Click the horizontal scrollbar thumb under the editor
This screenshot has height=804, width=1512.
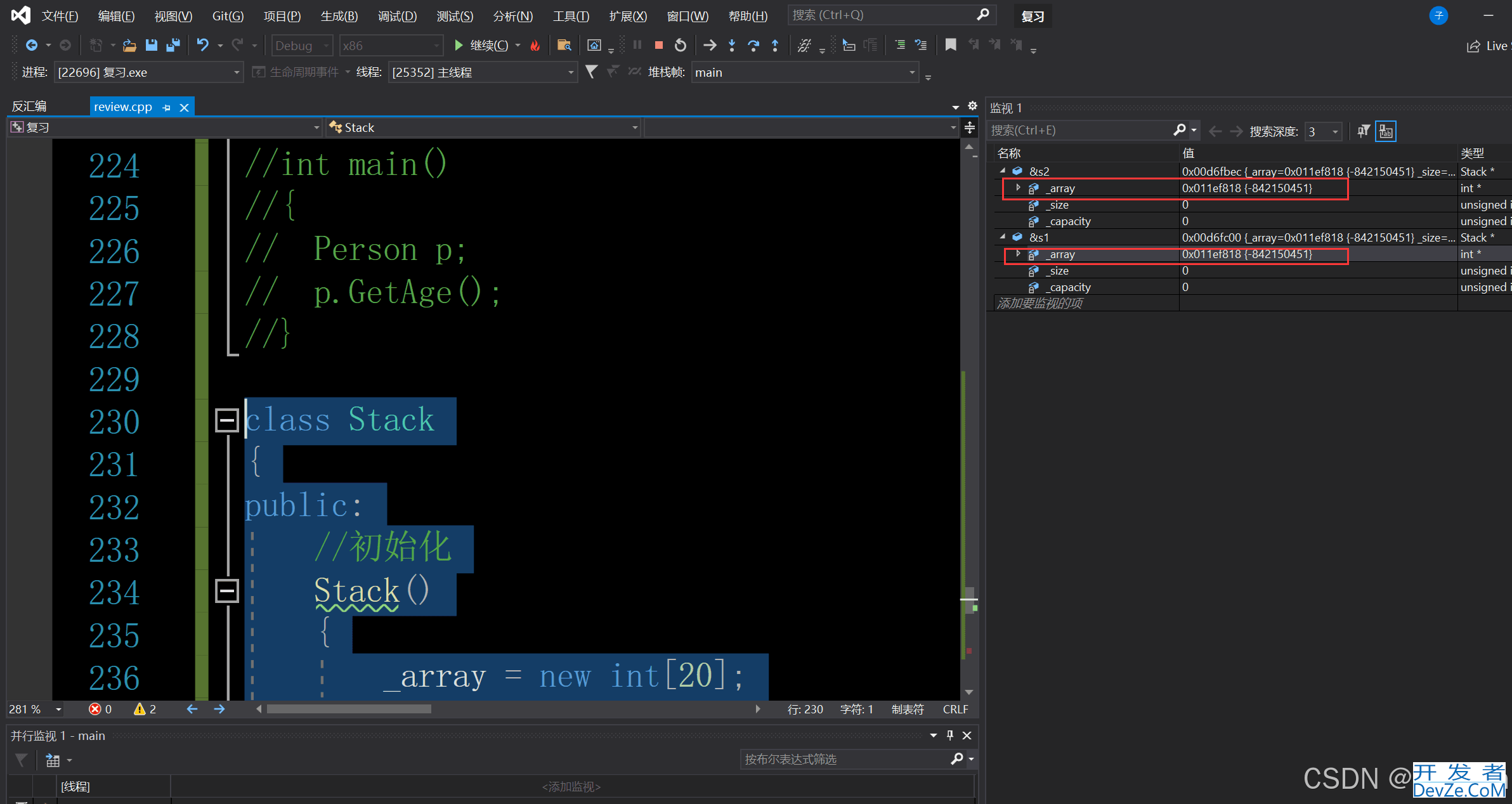pos(349,709)
